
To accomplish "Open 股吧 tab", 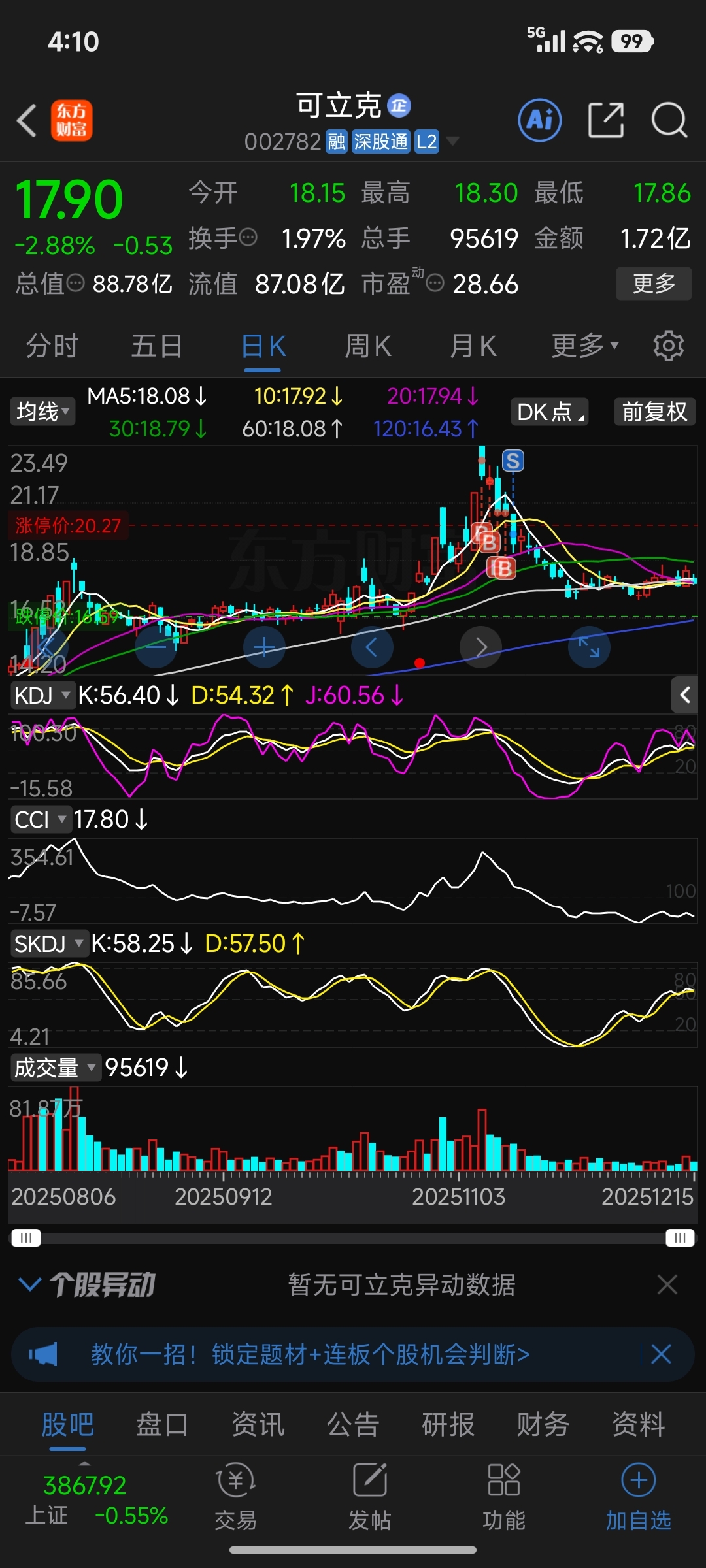I will (68, 1424).
